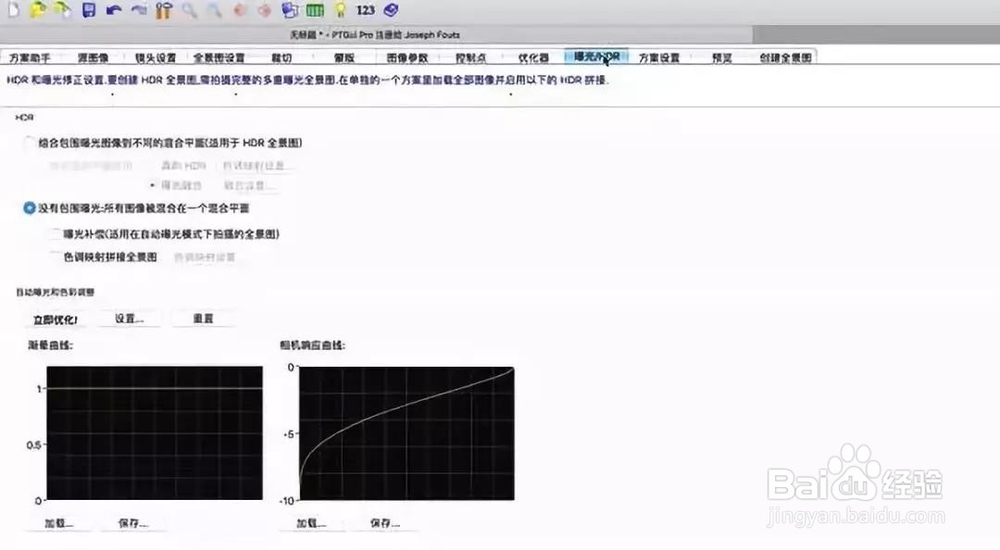
Task: Open project using yellow folder icon
Action: point(38,10)
